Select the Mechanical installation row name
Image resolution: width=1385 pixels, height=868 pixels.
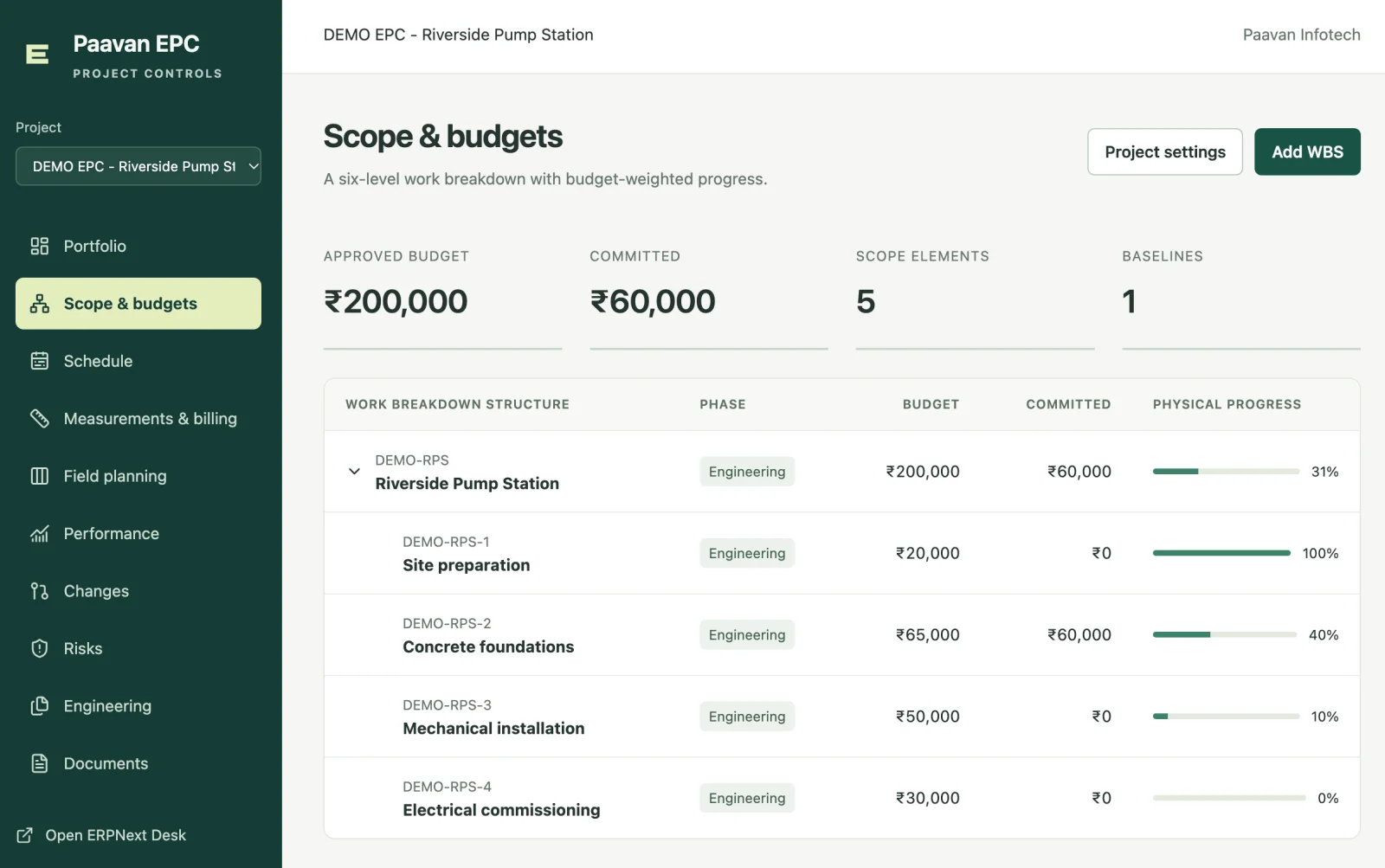tap(493, 729)
